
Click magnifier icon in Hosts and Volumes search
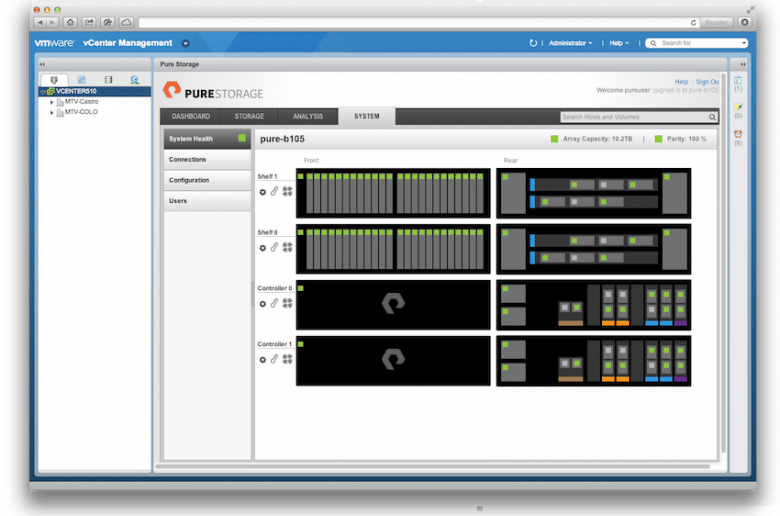(712, 117)
